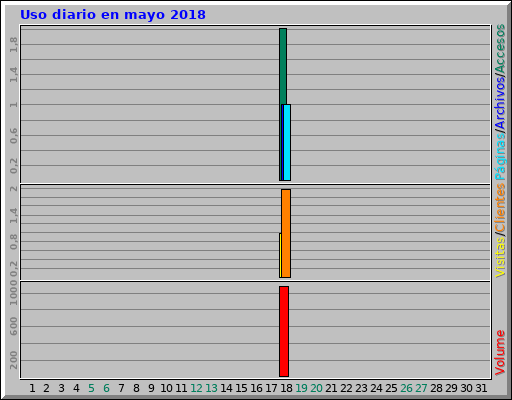Click green weekend day label 5

tap(91, 388)
